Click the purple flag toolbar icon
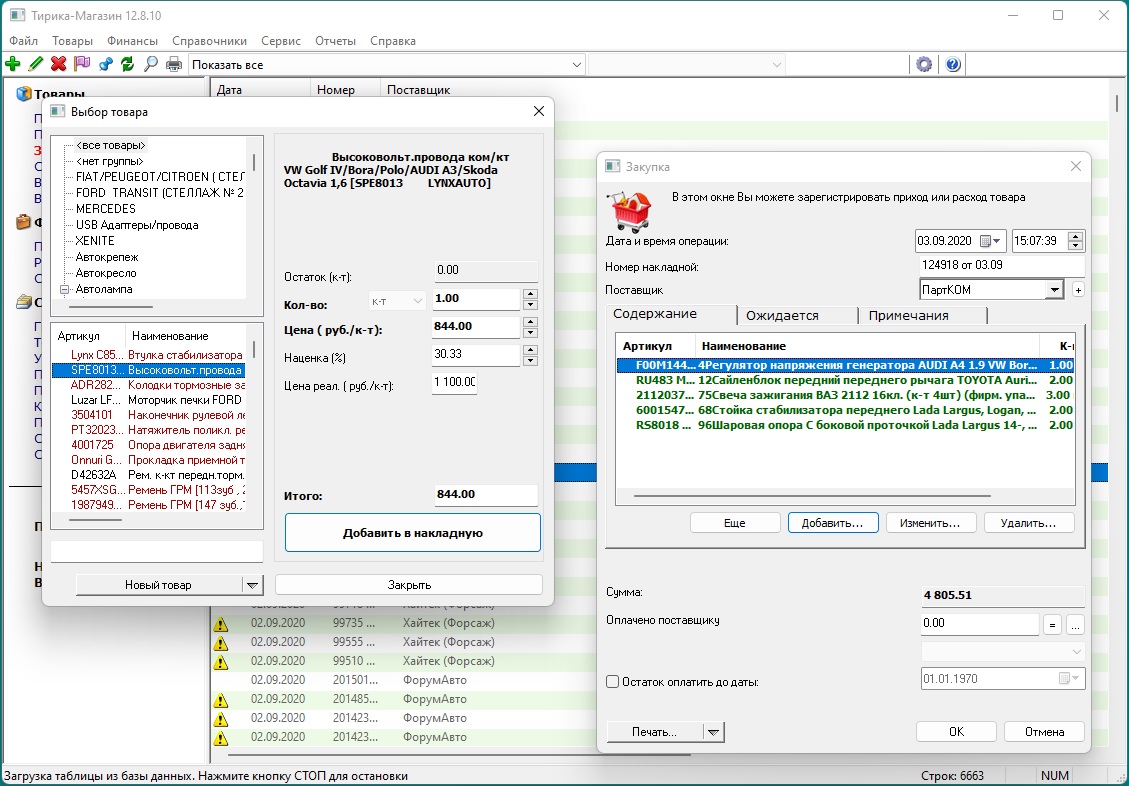1129x786 pixels. point(81,64)
